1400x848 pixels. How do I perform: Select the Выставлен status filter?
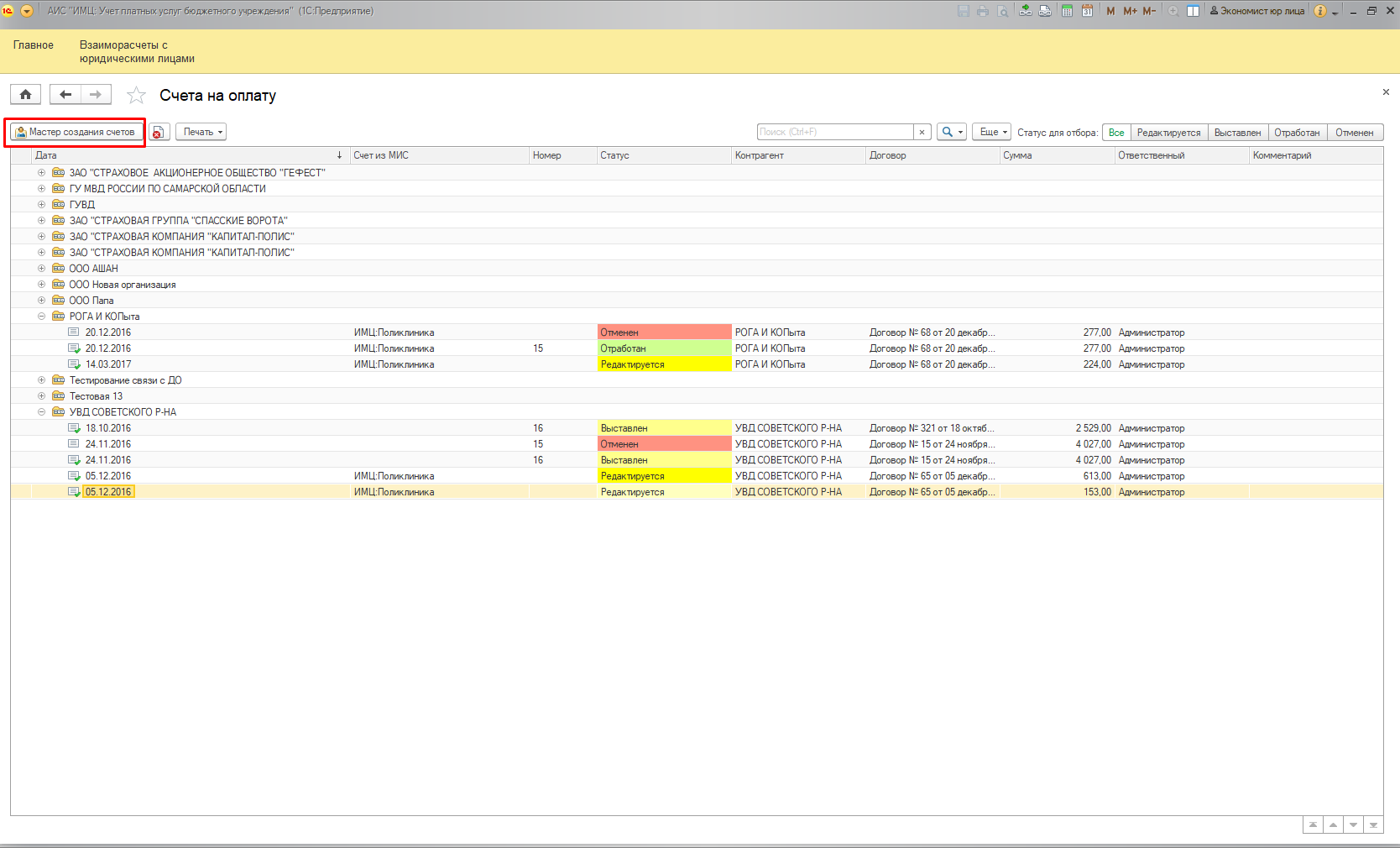[x=1237, y=133]
